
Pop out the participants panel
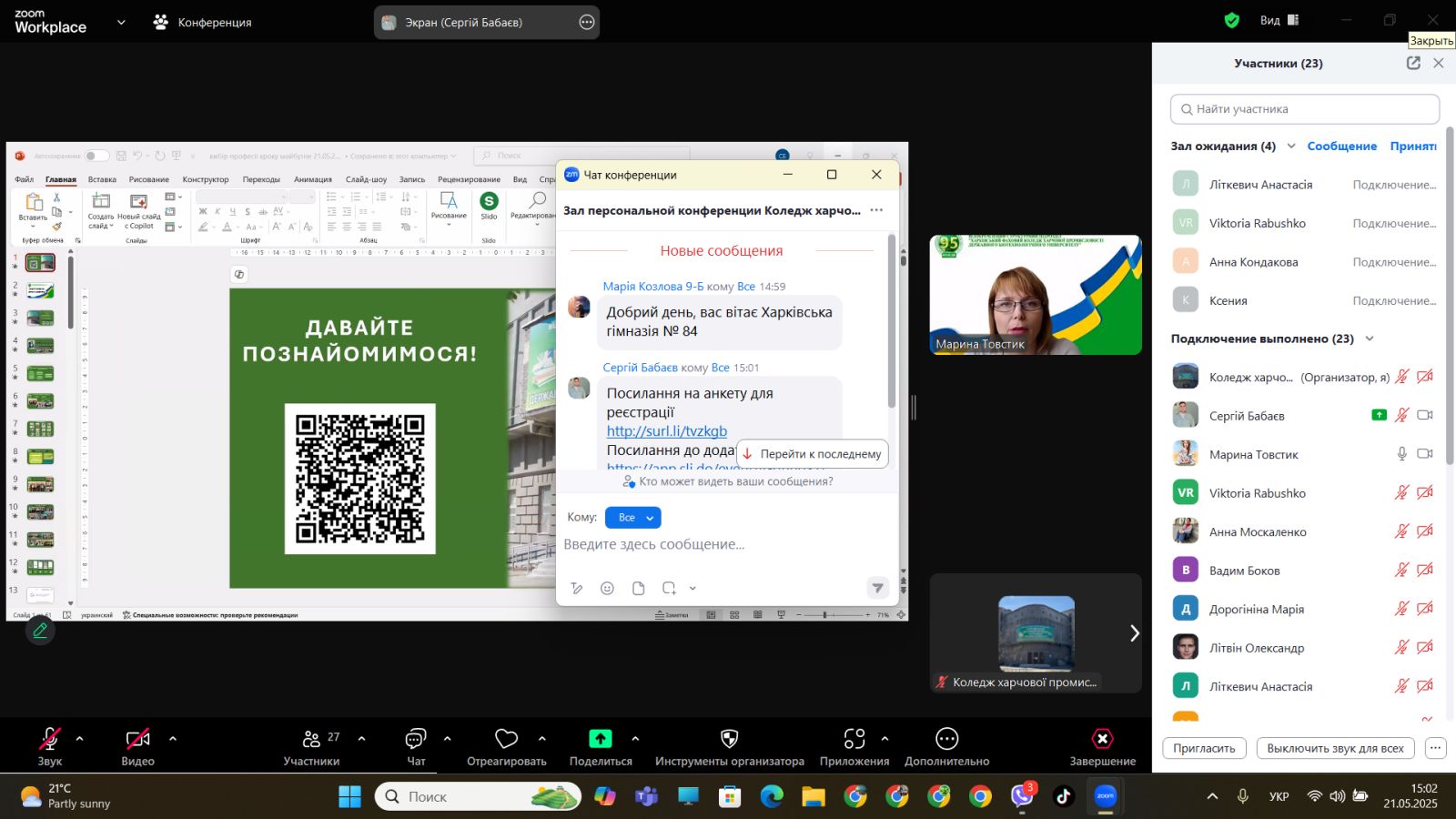coord(1413,63)
